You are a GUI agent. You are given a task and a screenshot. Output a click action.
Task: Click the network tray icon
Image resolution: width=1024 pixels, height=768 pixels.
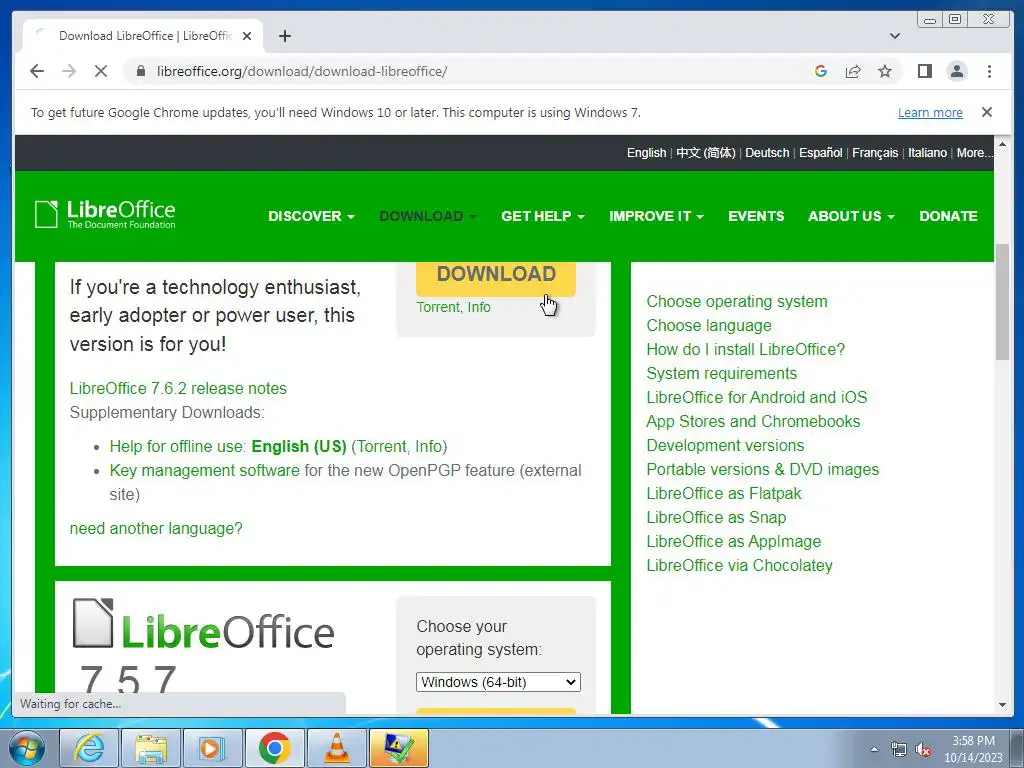click(x=899, y=749)
